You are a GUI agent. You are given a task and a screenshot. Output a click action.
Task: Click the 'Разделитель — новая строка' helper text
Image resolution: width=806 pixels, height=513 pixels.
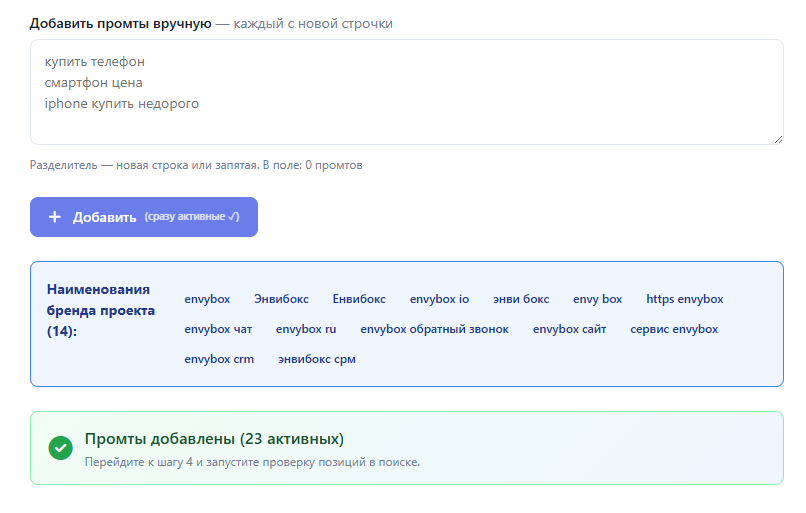coord(196,165)
